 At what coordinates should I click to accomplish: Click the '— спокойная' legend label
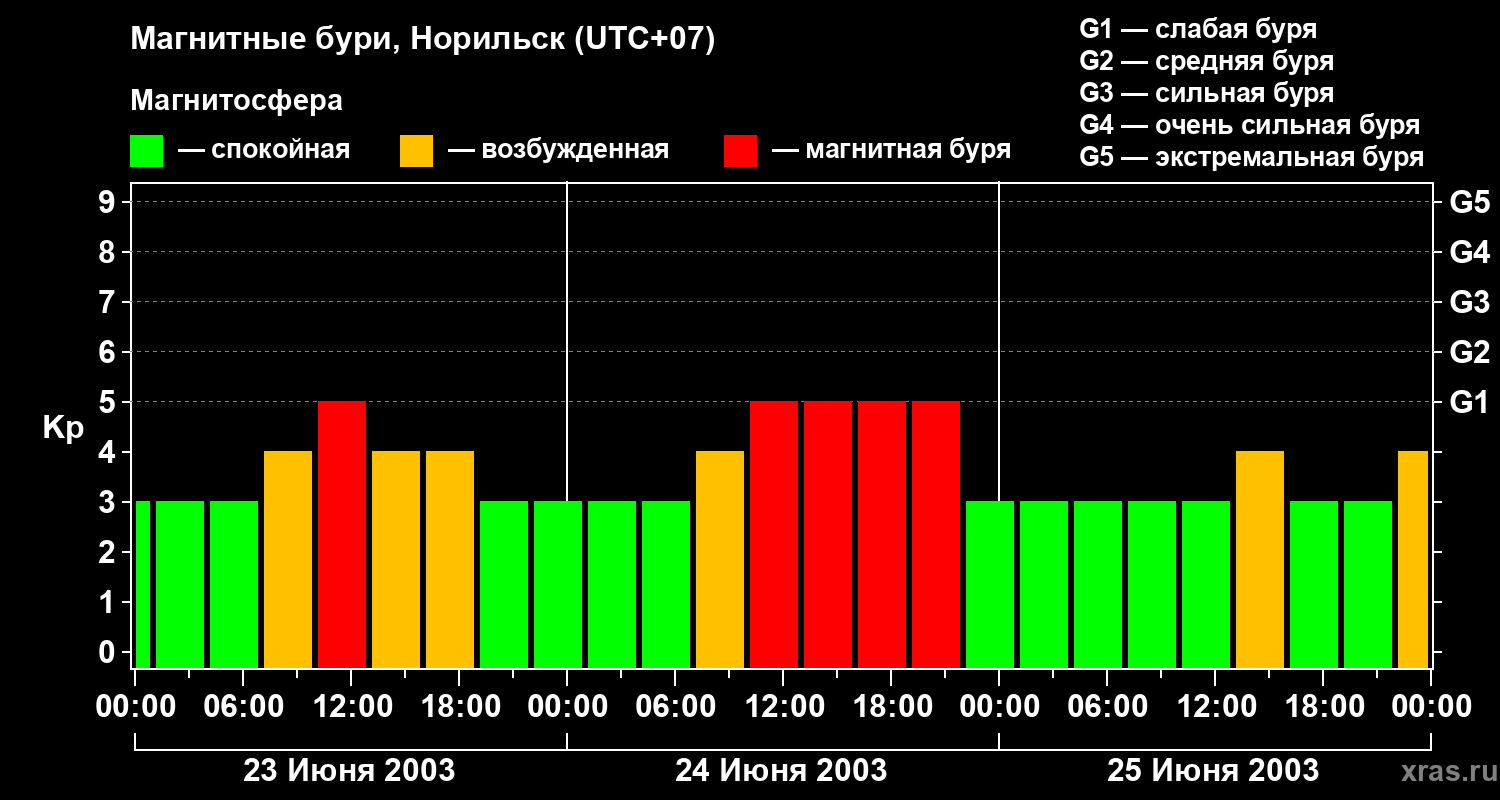tap(264, 151)
